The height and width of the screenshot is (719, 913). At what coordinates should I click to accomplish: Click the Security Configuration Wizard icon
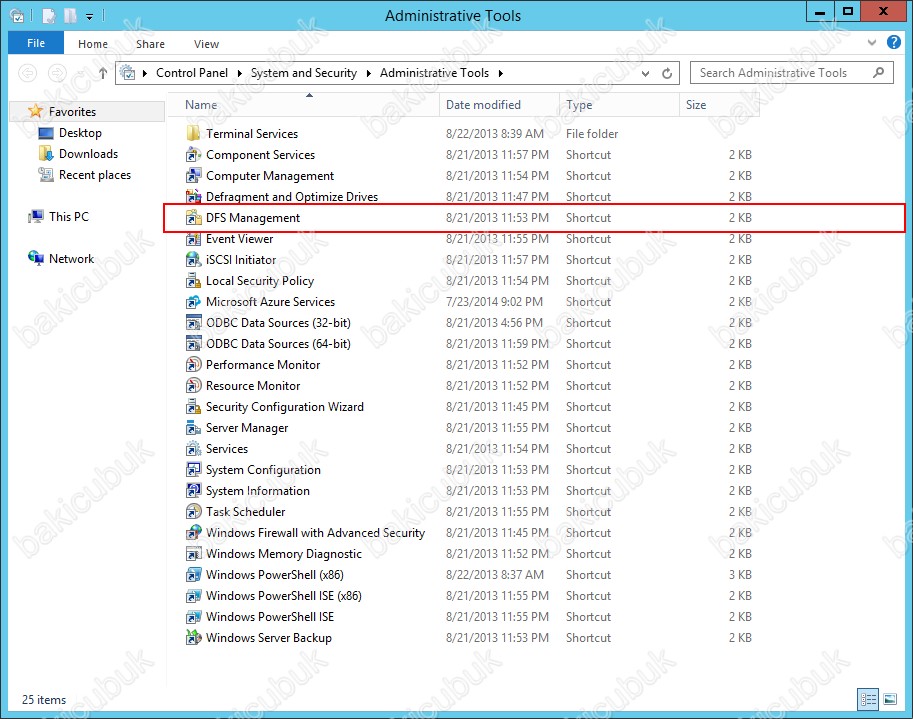pyautogui.click(x=193, y=406)
